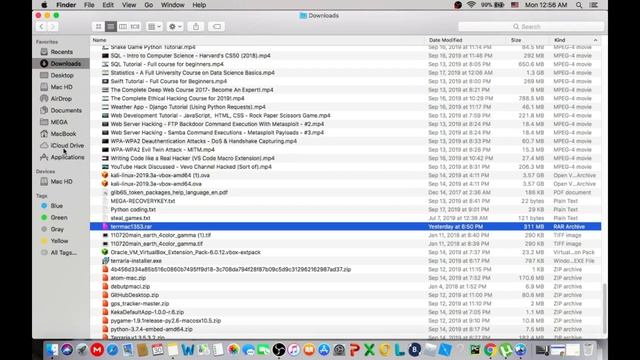Viewport: 640px width, 360px height.
Task: Open the MEGA folder in sidebar
Action: pos(58,122)
